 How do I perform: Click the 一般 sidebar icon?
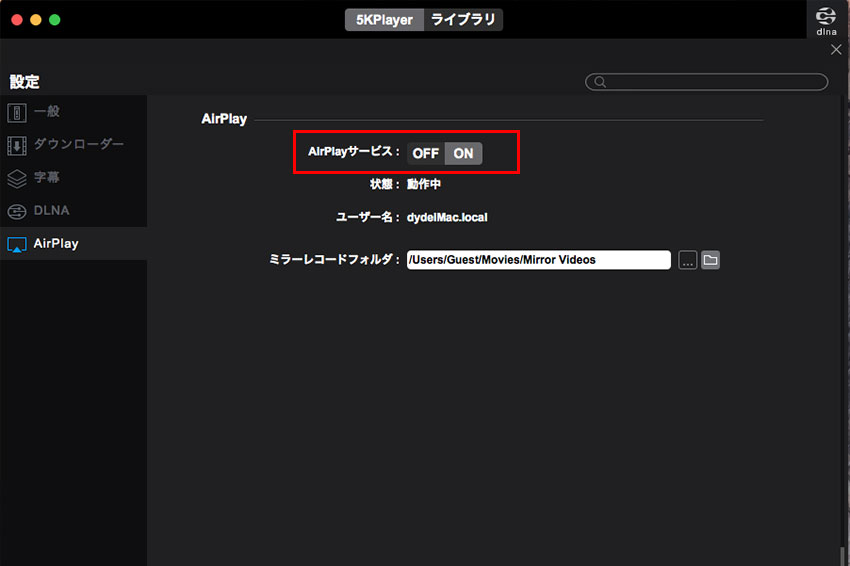[x=17, y=113]
